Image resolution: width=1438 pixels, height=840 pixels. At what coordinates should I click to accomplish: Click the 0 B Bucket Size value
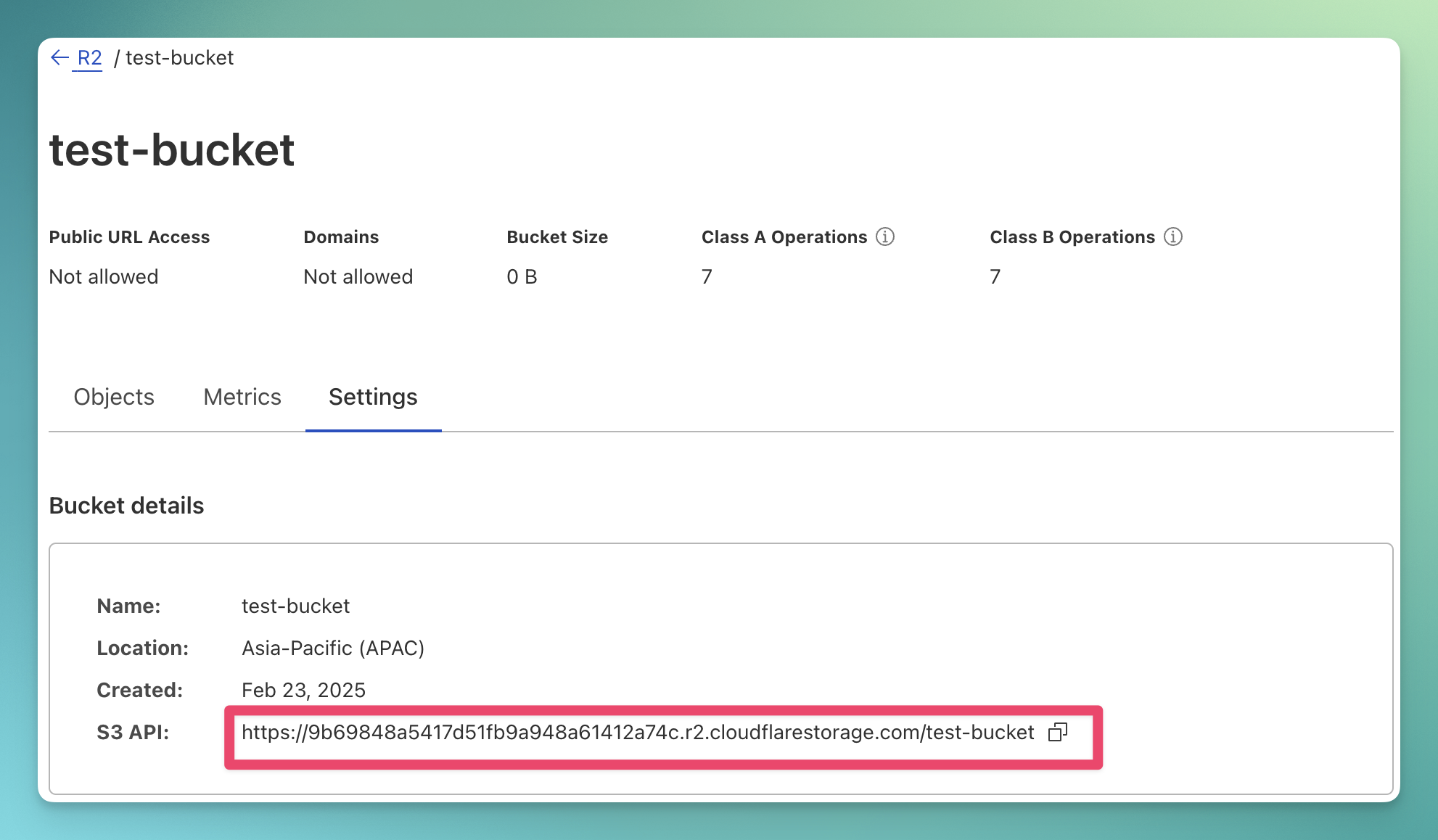(522, 276)
